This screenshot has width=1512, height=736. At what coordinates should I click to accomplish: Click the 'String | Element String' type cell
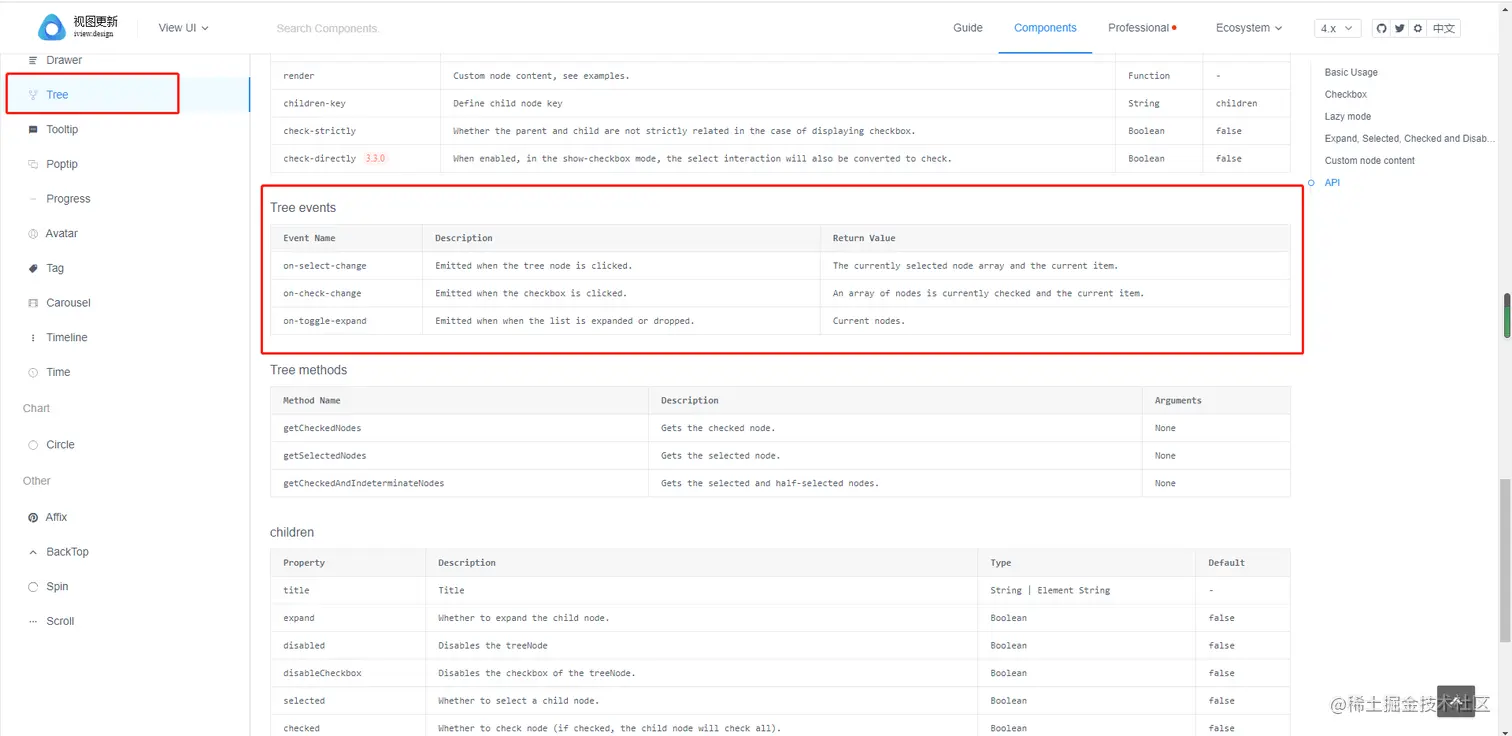tap(1086, 590)
